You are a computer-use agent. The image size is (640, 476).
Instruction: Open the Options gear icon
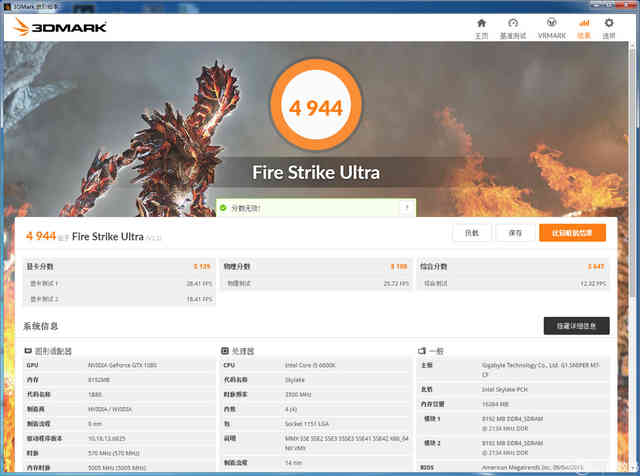pos(609,23)
